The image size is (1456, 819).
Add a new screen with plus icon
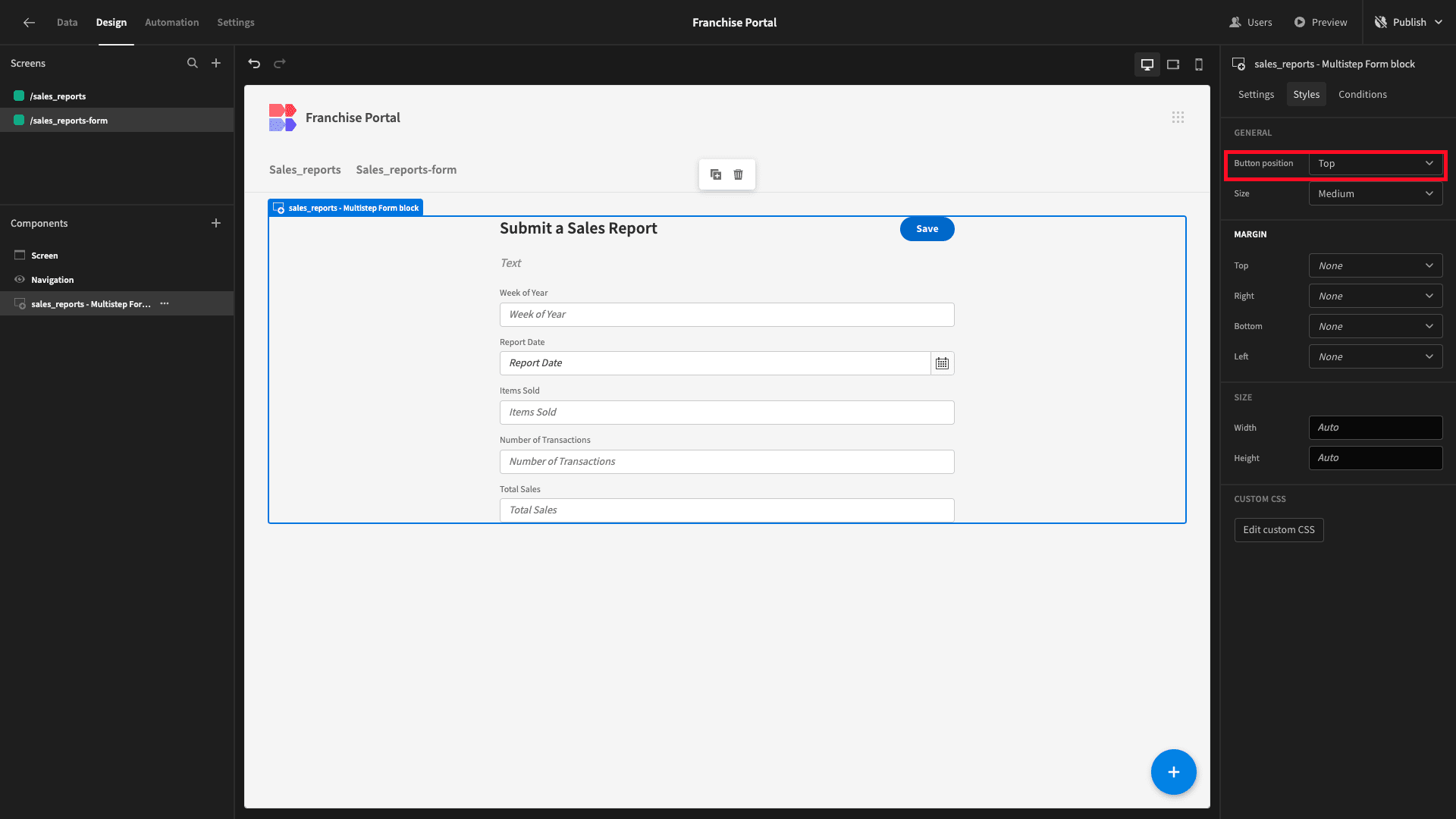click(216, 64)
